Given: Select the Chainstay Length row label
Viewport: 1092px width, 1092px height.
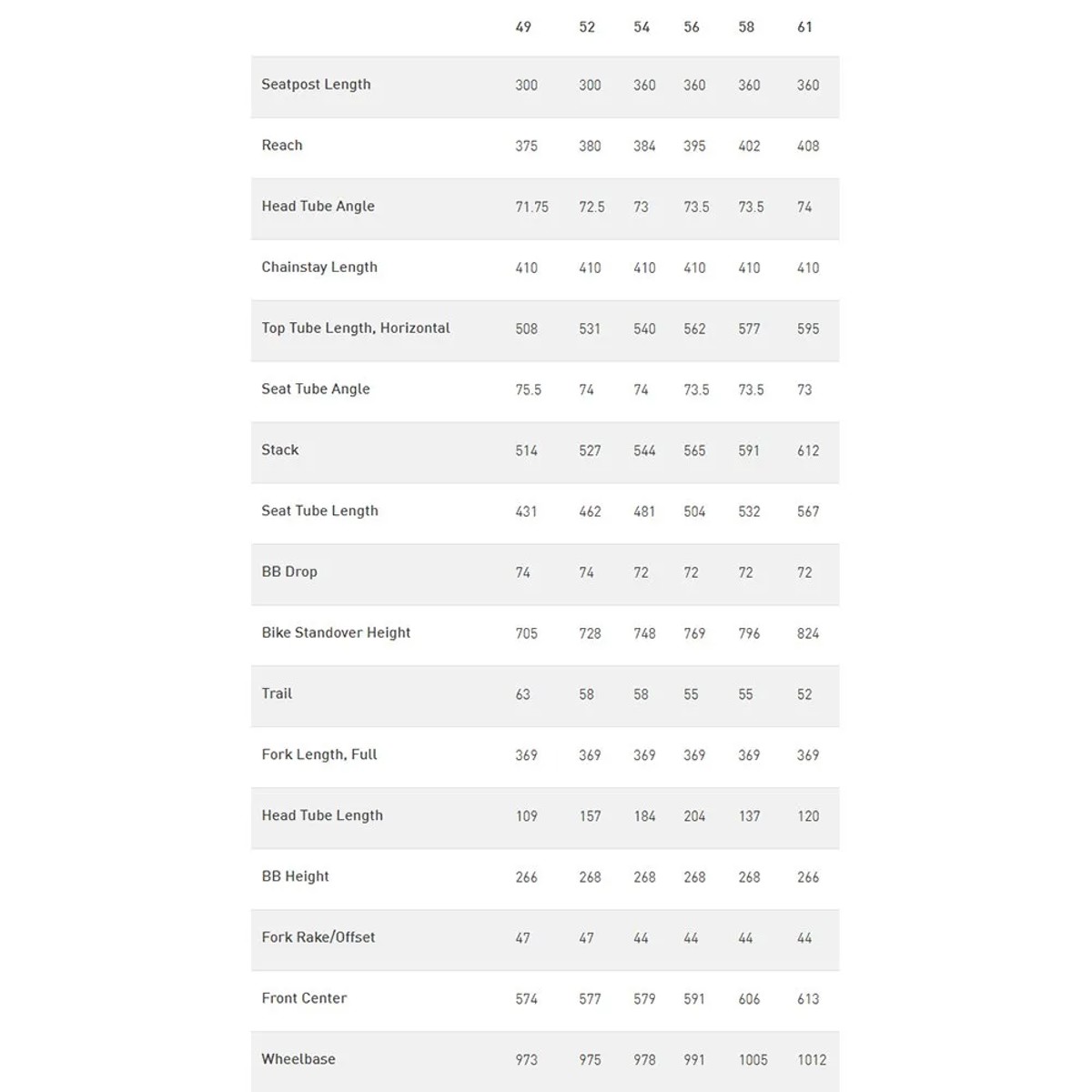Looking at the screenshot, I should coord(319,268).
